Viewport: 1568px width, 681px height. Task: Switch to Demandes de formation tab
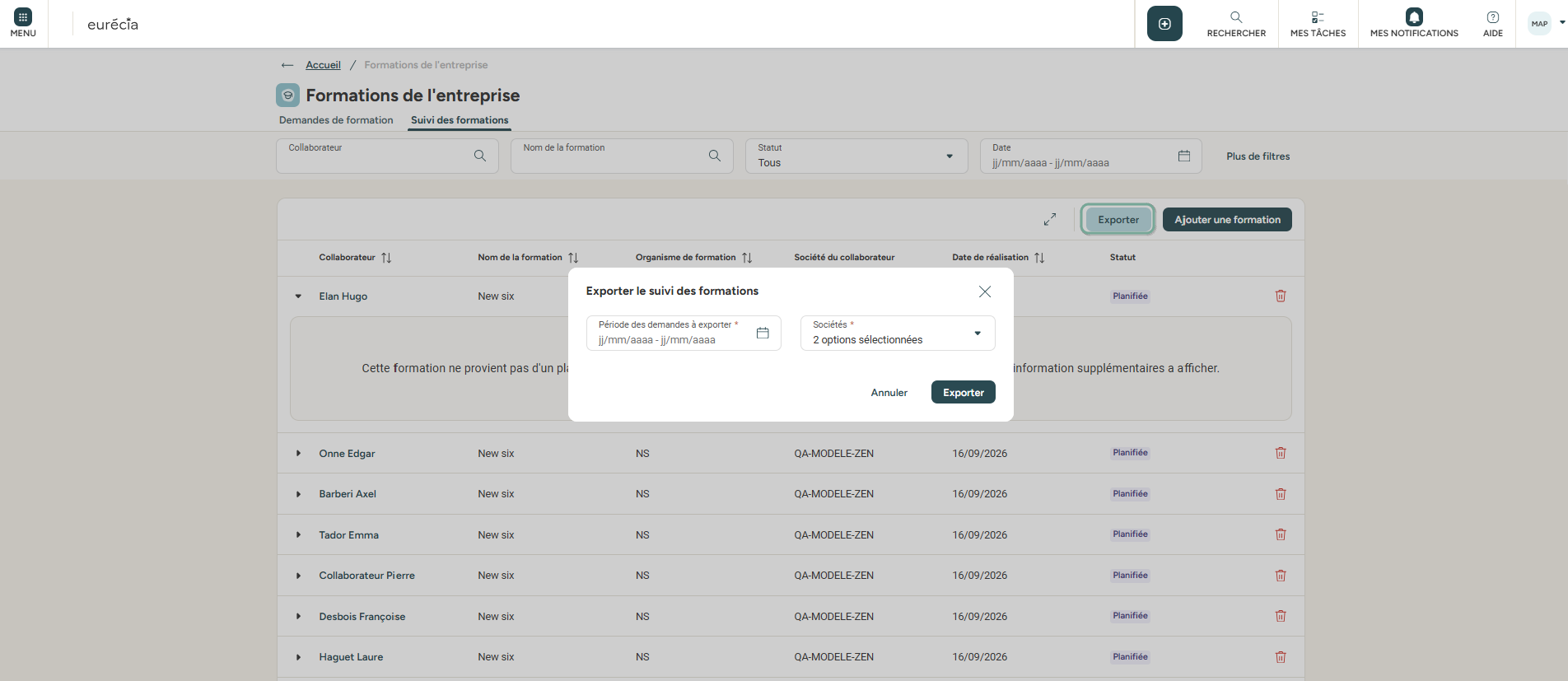(336, 120)
